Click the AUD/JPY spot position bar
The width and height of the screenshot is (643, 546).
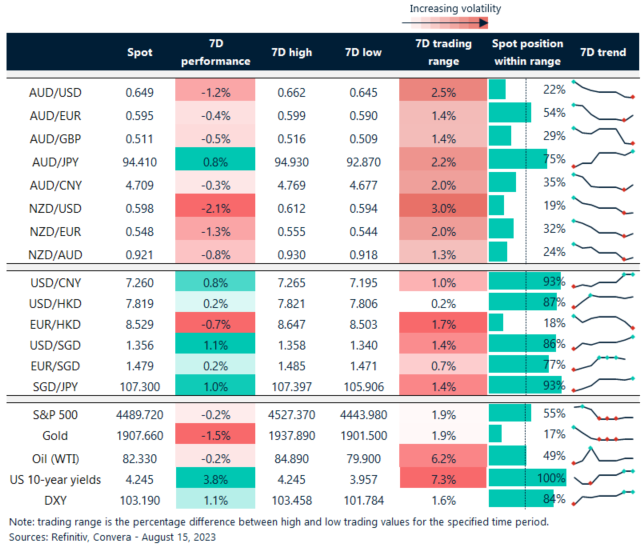(519, 158)
